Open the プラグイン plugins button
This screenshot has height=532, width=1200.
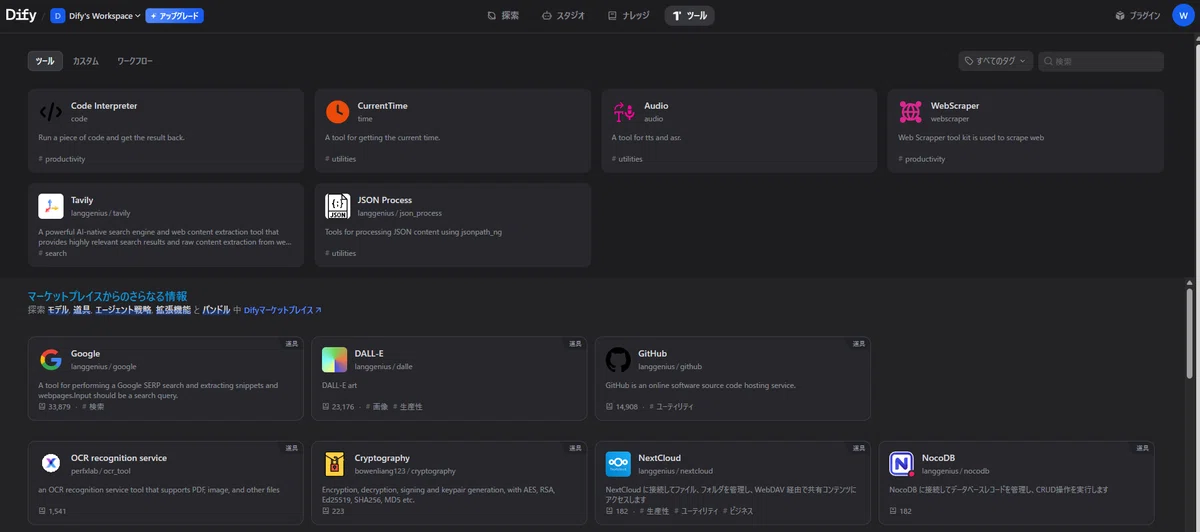tap(1138, 16)
